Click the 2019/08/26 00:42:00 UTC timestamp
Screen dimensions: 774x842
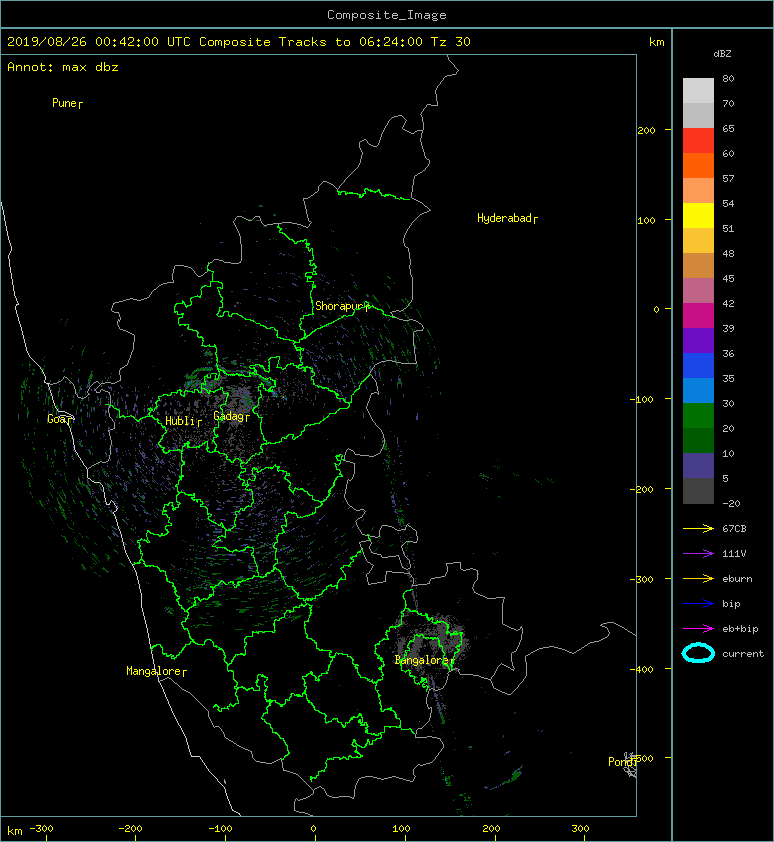pyautogui.click(x=99, y=42)
